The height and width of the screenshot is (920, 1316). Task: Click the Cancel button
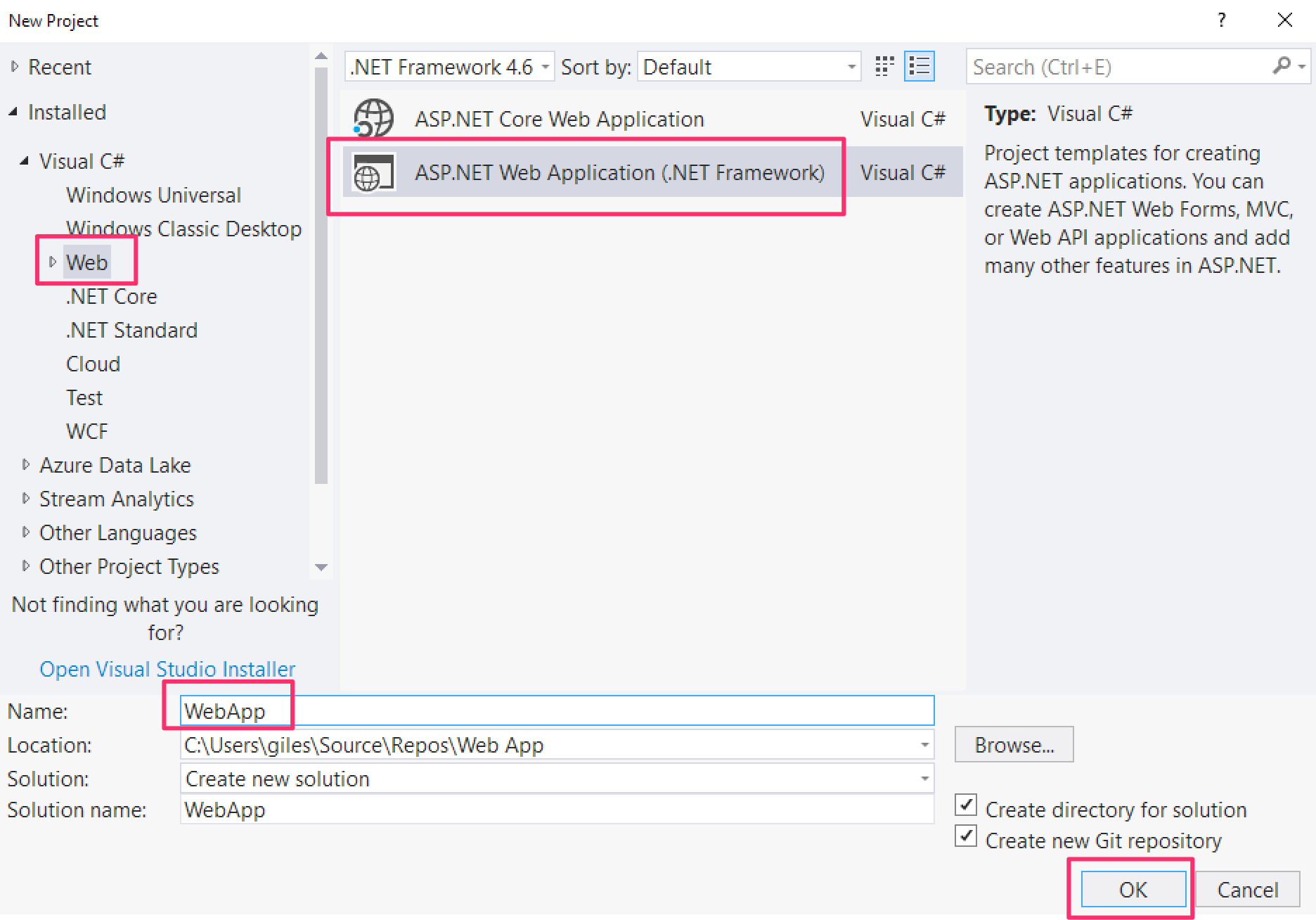(1248, 890)
